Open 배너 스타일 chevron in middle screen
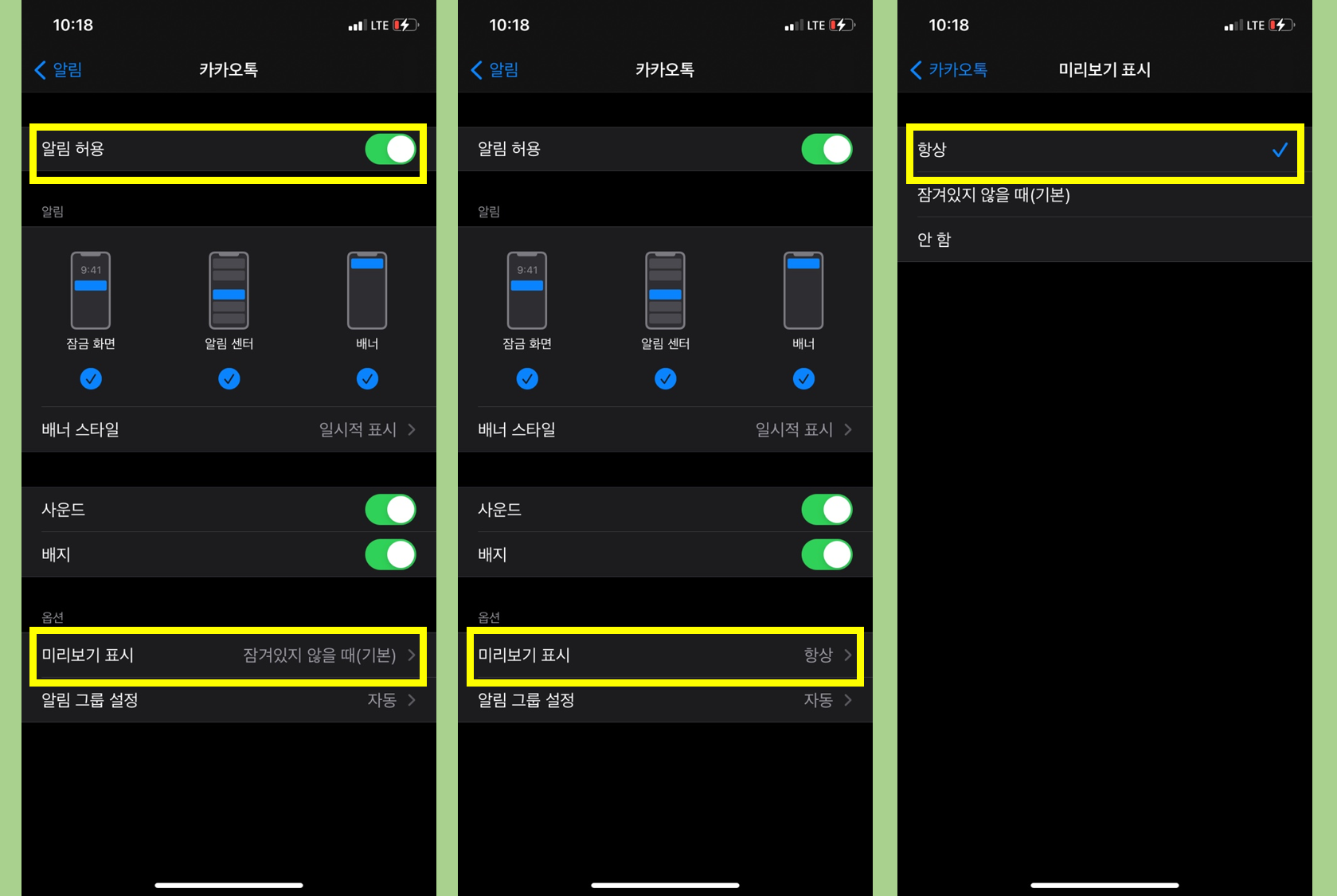The image size is (1337, 896). (848, 429)
